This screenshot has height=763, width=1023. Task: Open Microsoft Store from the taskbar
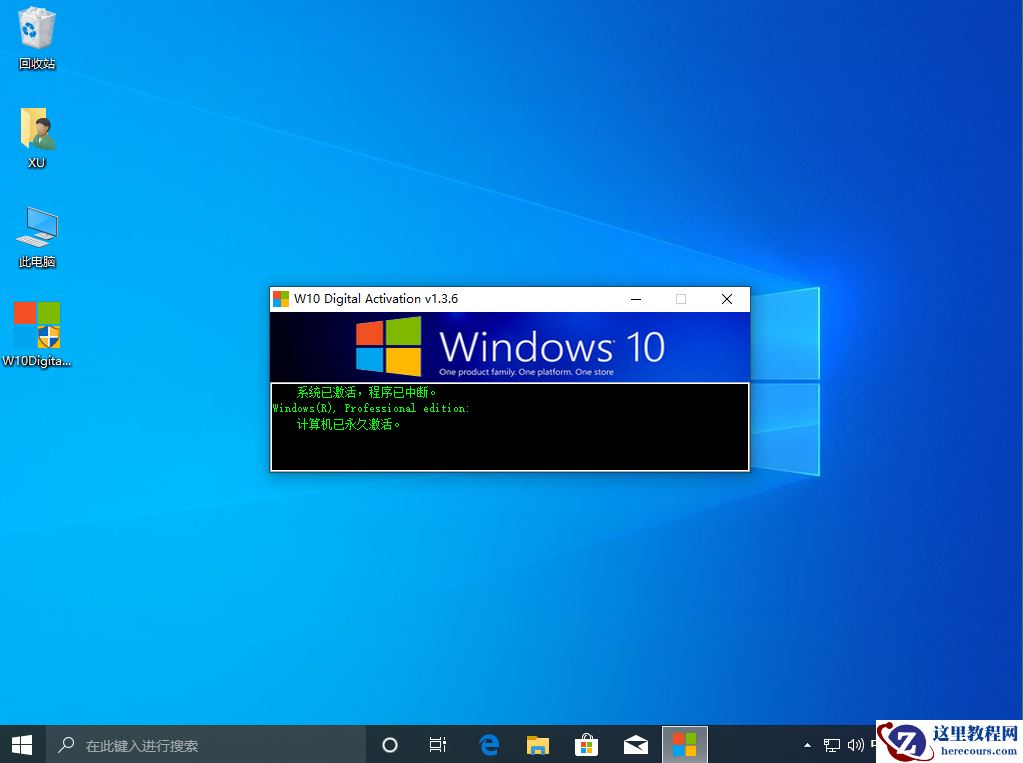(586, 745)
